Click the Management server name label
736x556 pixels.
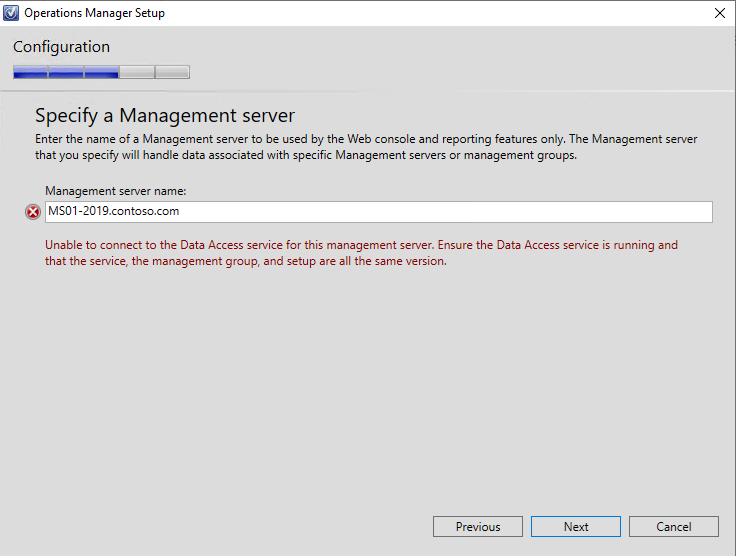click(x=115, y=191)
